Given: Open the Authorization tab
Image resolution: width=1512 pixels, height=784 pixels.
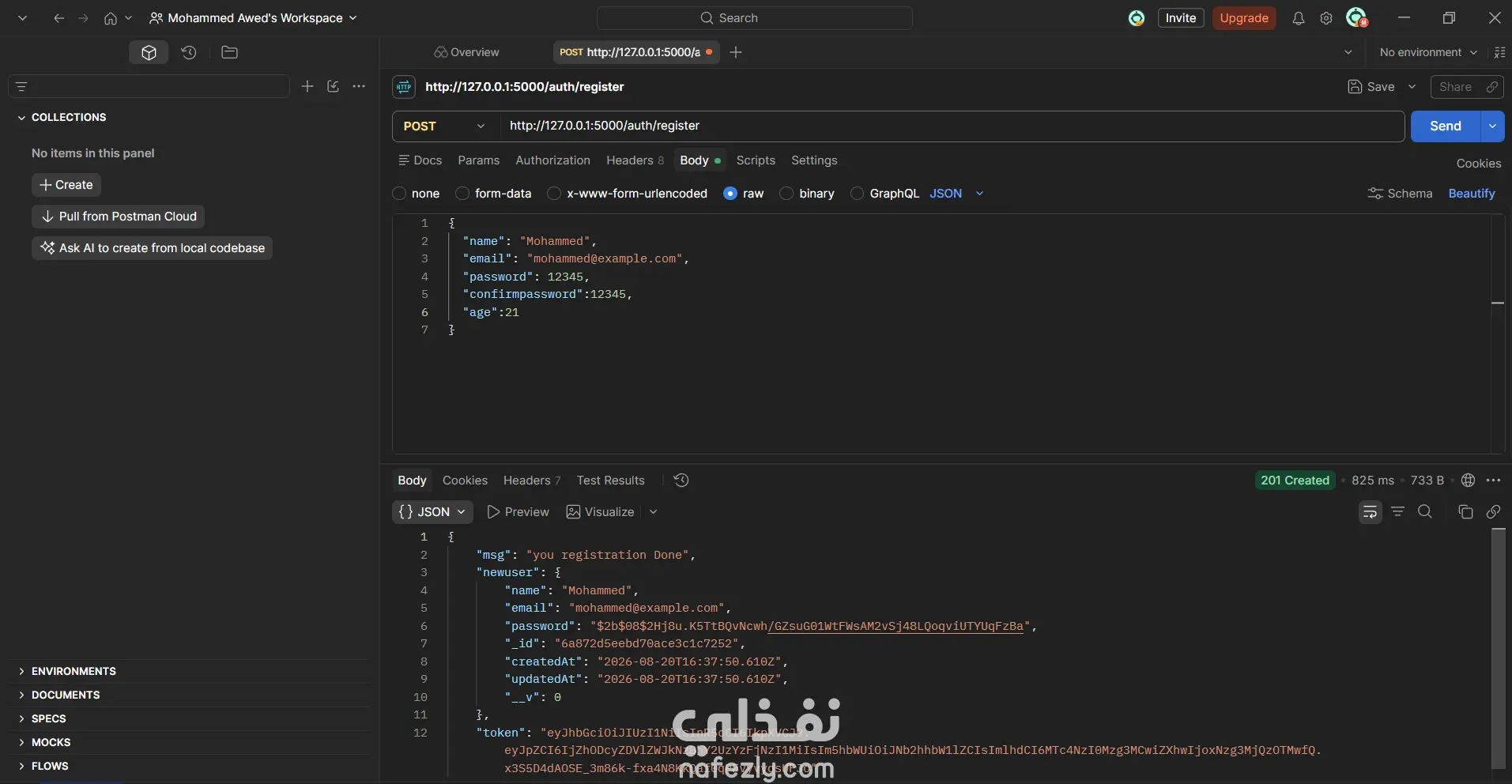Looking at the screenshot, I should click(552, 160).
